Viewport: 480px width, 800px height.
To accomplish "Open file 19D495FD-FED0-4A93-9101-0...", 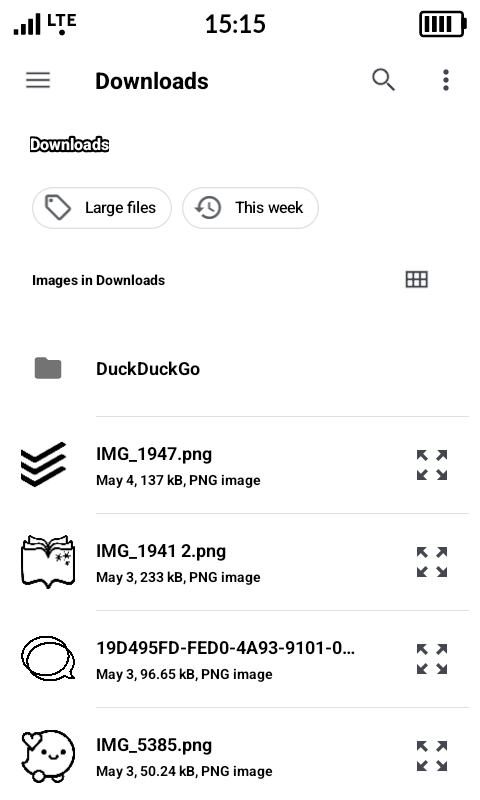I will tap(225, 648).
